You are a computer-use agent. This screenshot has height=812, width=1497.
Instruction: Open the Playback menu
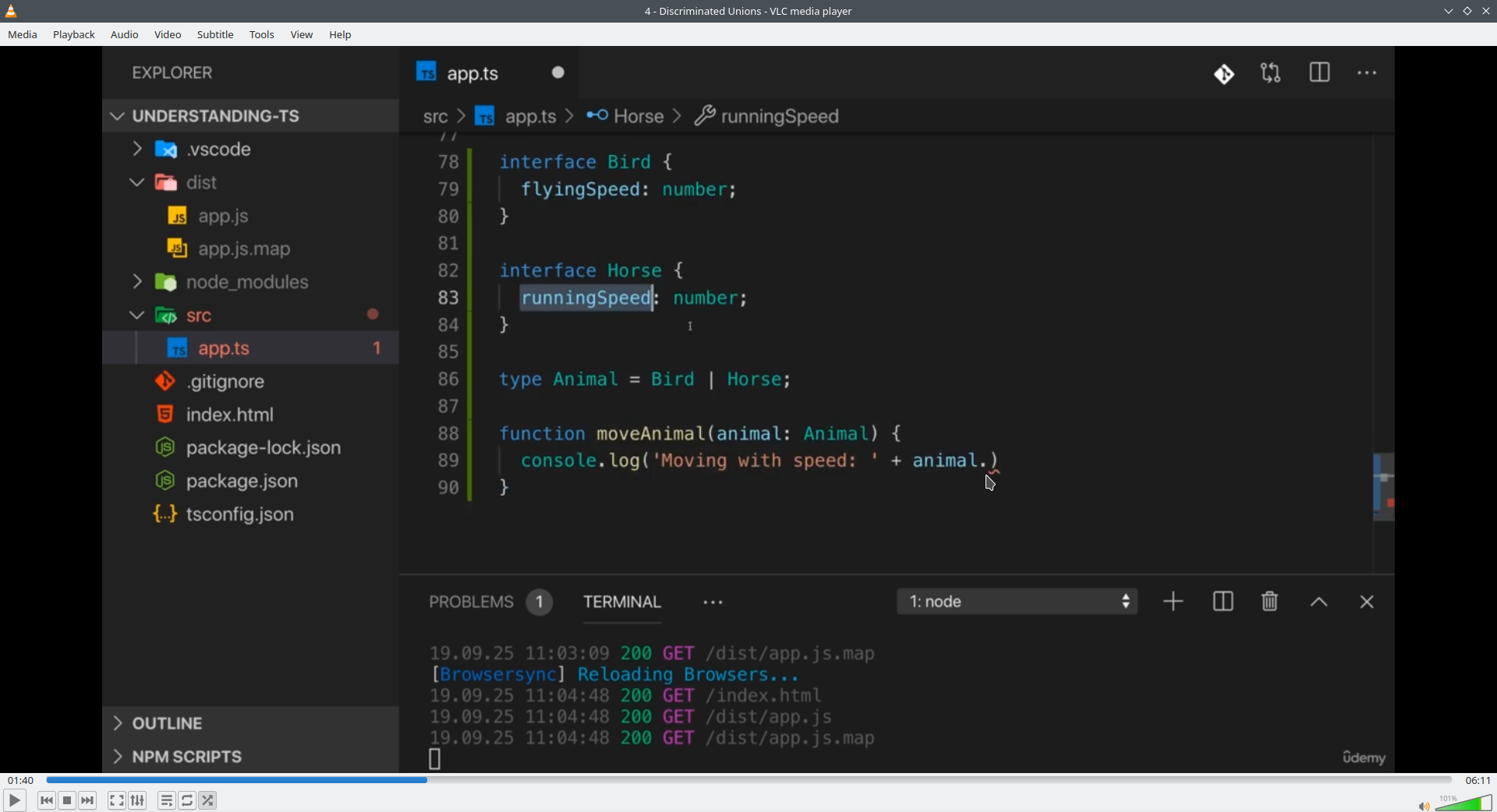[x=74, y=35]
